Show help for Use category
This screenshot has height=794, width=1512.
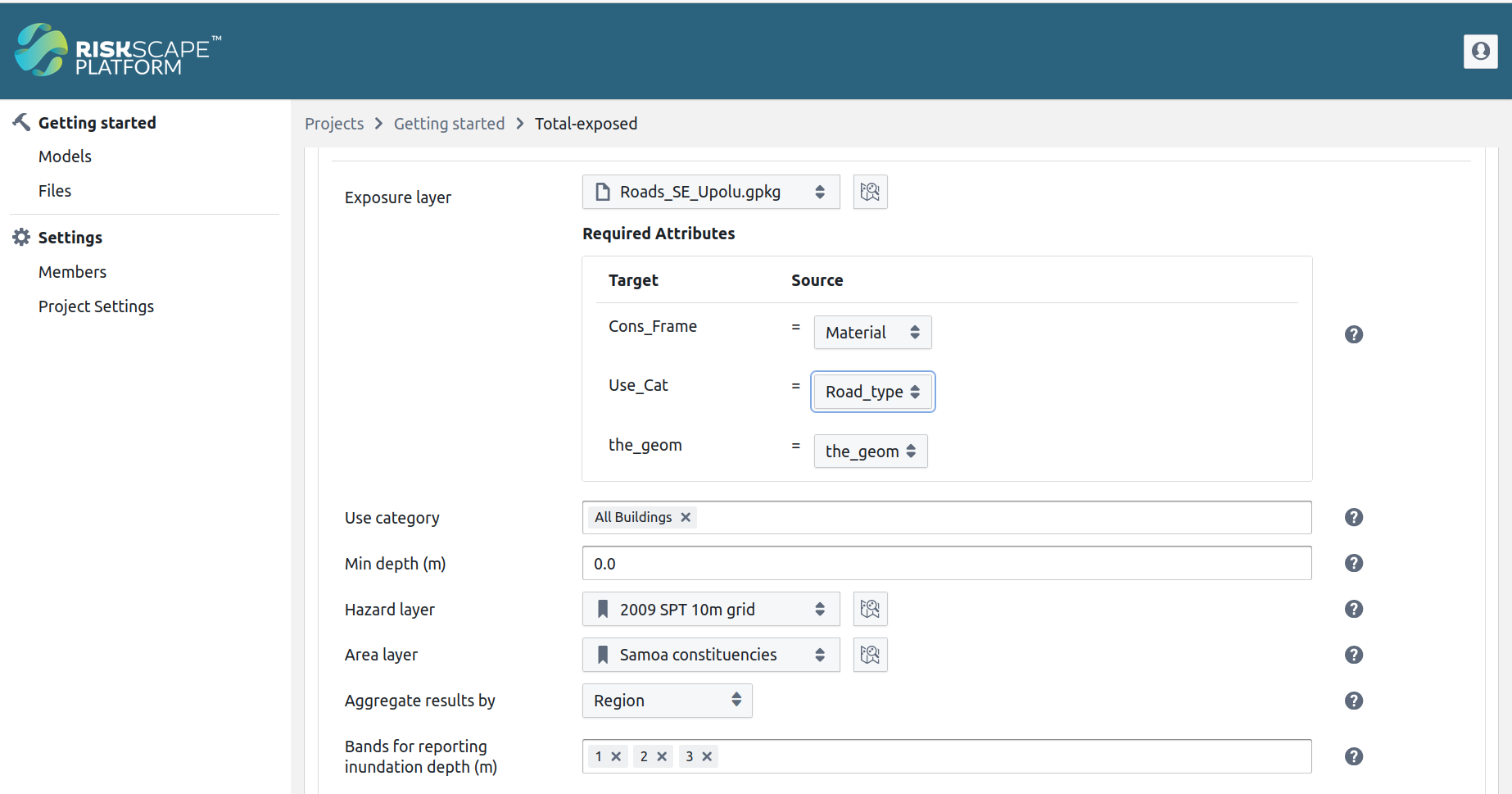[x=1354, y=517]
